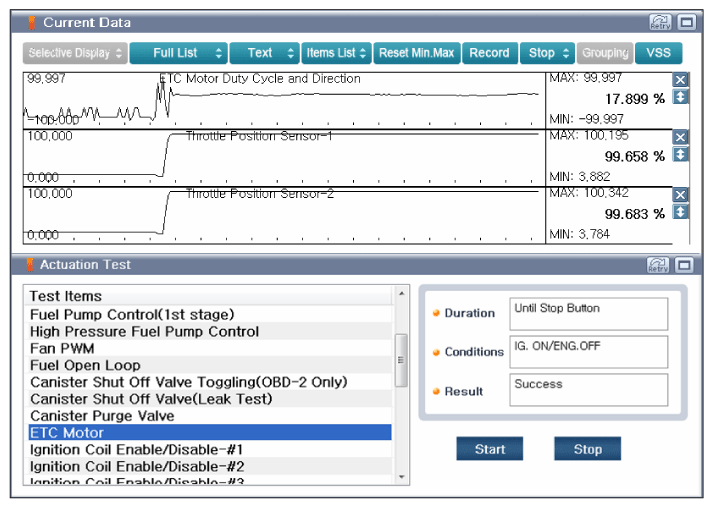Select Fuel Pump Control(1st stage) test item

[210, 314]
